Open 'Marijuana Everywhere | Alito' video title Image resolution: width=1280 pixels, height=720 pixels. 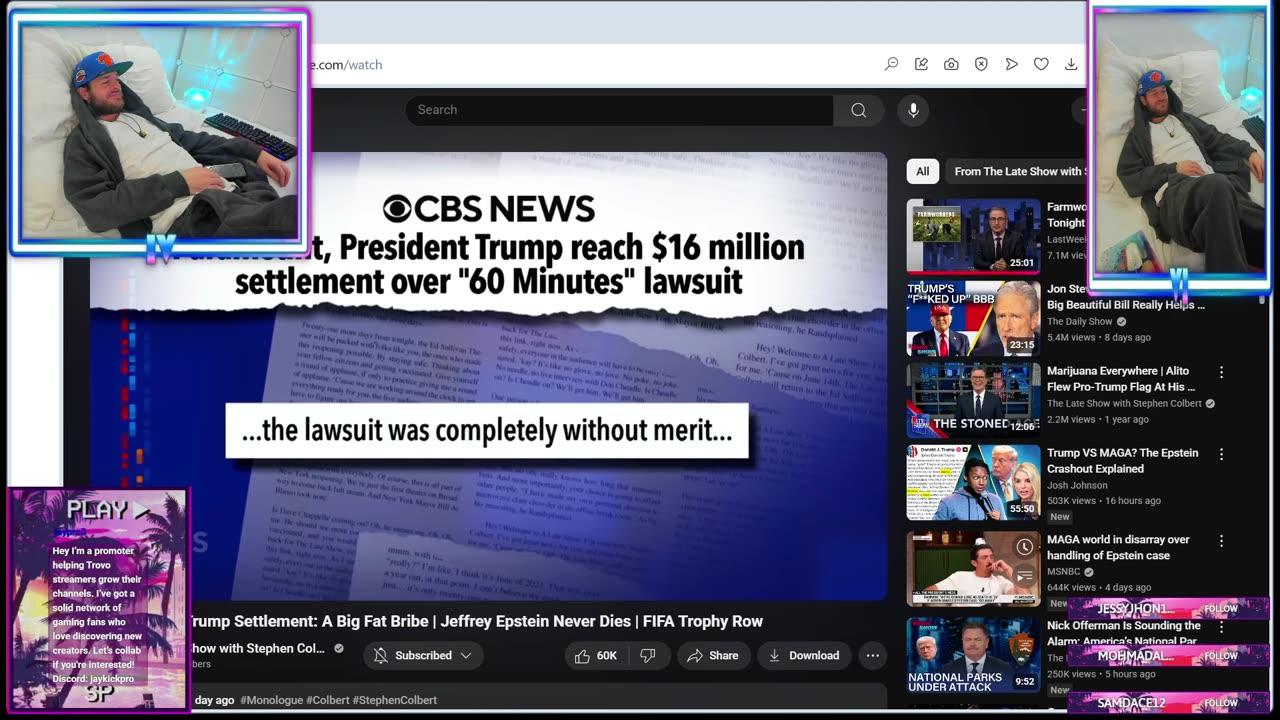[x=1121, y=379]
